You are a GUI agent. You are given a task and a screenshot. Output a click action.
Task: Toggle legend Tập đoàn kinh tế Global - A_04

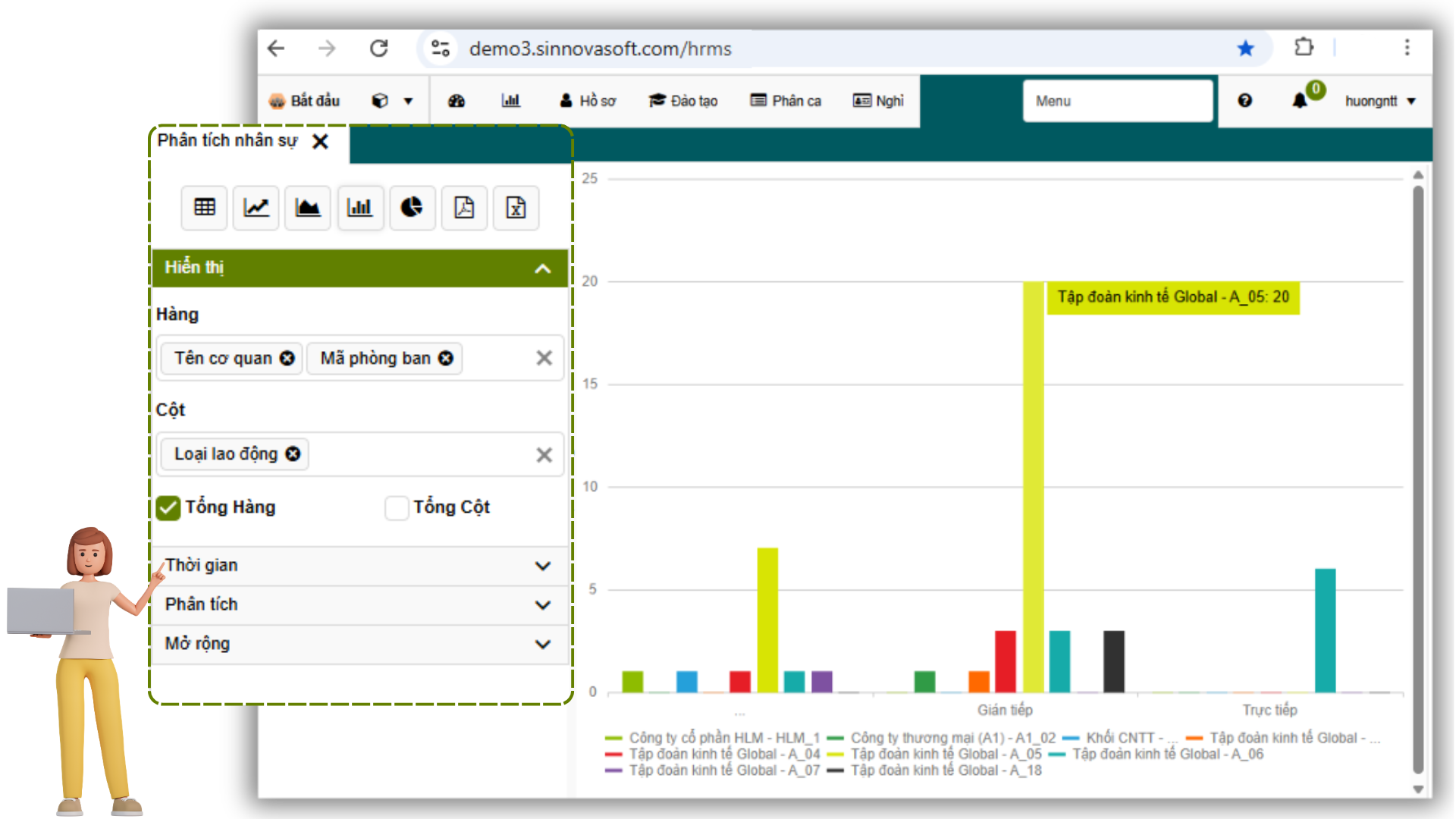coord(713,754)
